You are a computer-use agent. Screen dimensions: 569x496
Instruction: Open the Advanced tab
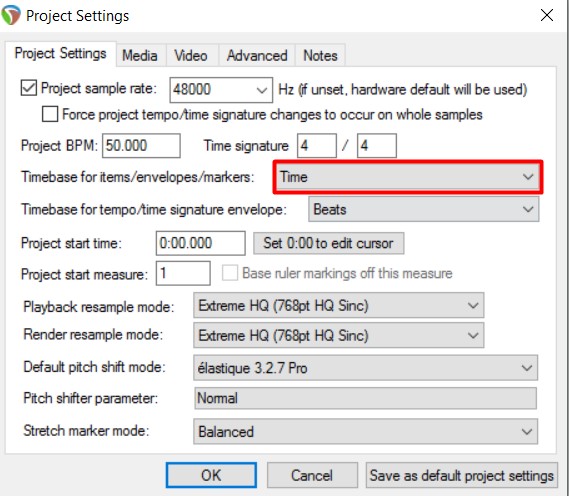257,56
